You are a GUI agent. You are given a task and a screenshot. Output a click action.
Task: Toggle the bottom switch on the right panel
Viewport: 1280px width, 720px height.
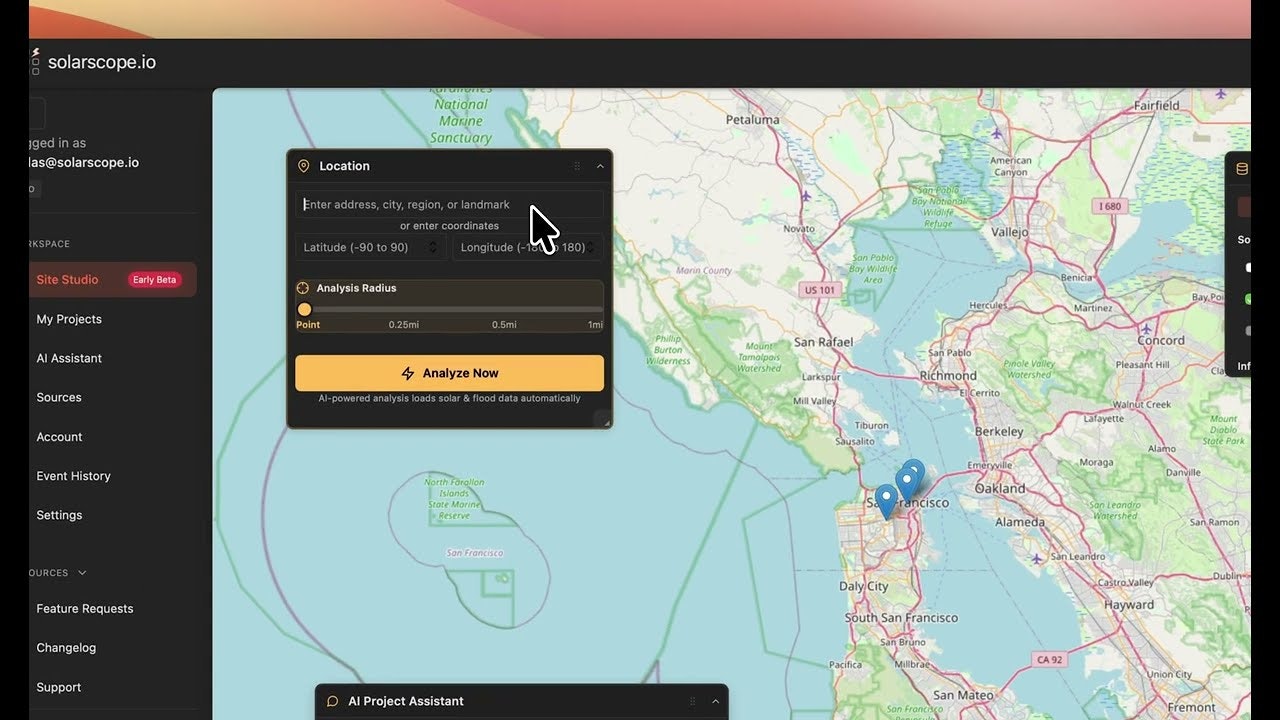click(1247, 330)
